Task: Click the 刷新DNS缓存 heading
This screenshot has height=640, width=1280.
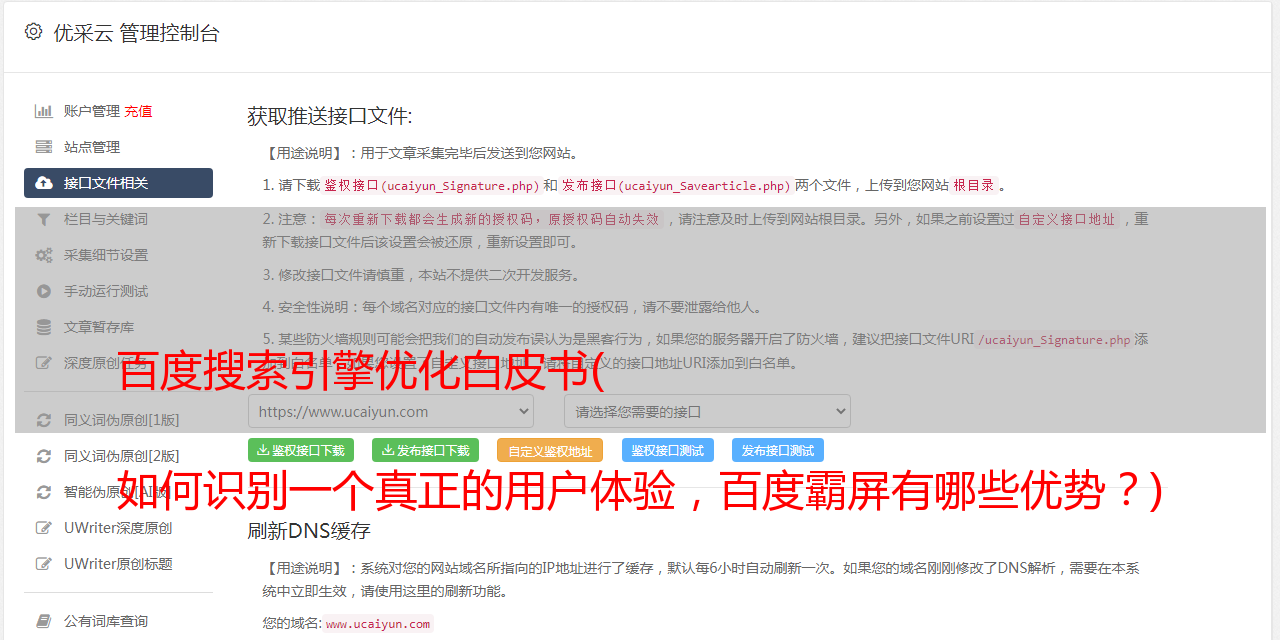Action: (309, 530)
